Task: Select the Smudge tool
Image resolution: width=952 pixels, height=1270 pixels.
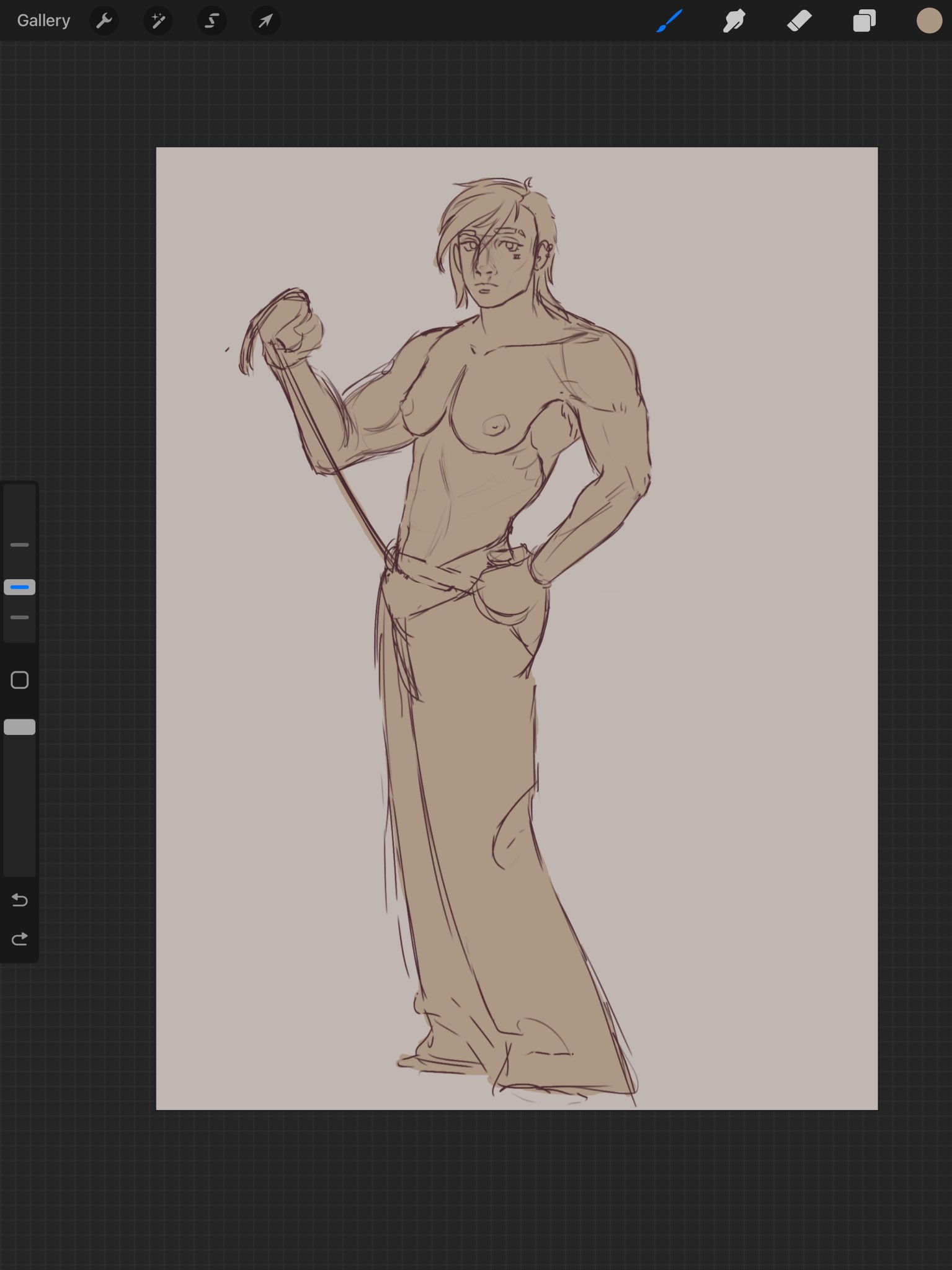Action: (734, 20)
